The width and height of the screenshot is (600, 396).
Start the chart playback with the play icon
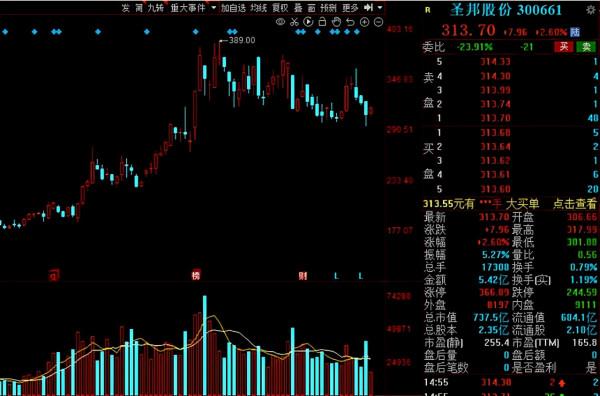click(x=308, y=22)
